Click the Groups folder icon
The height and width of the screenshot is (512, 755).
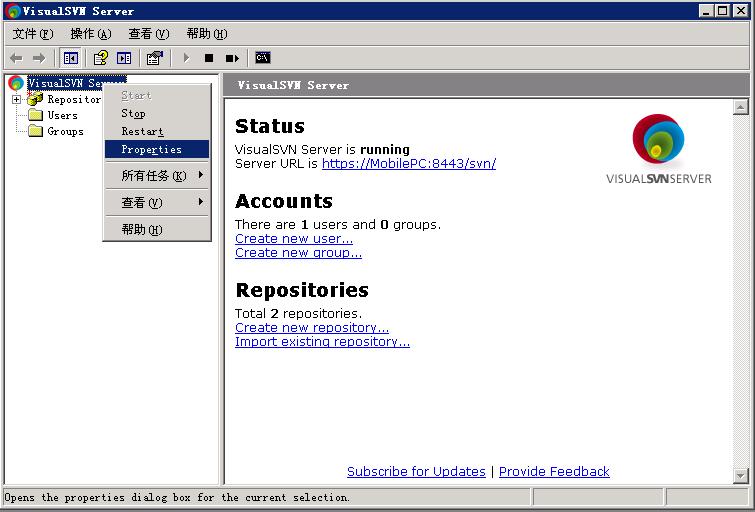pos(35,131)
